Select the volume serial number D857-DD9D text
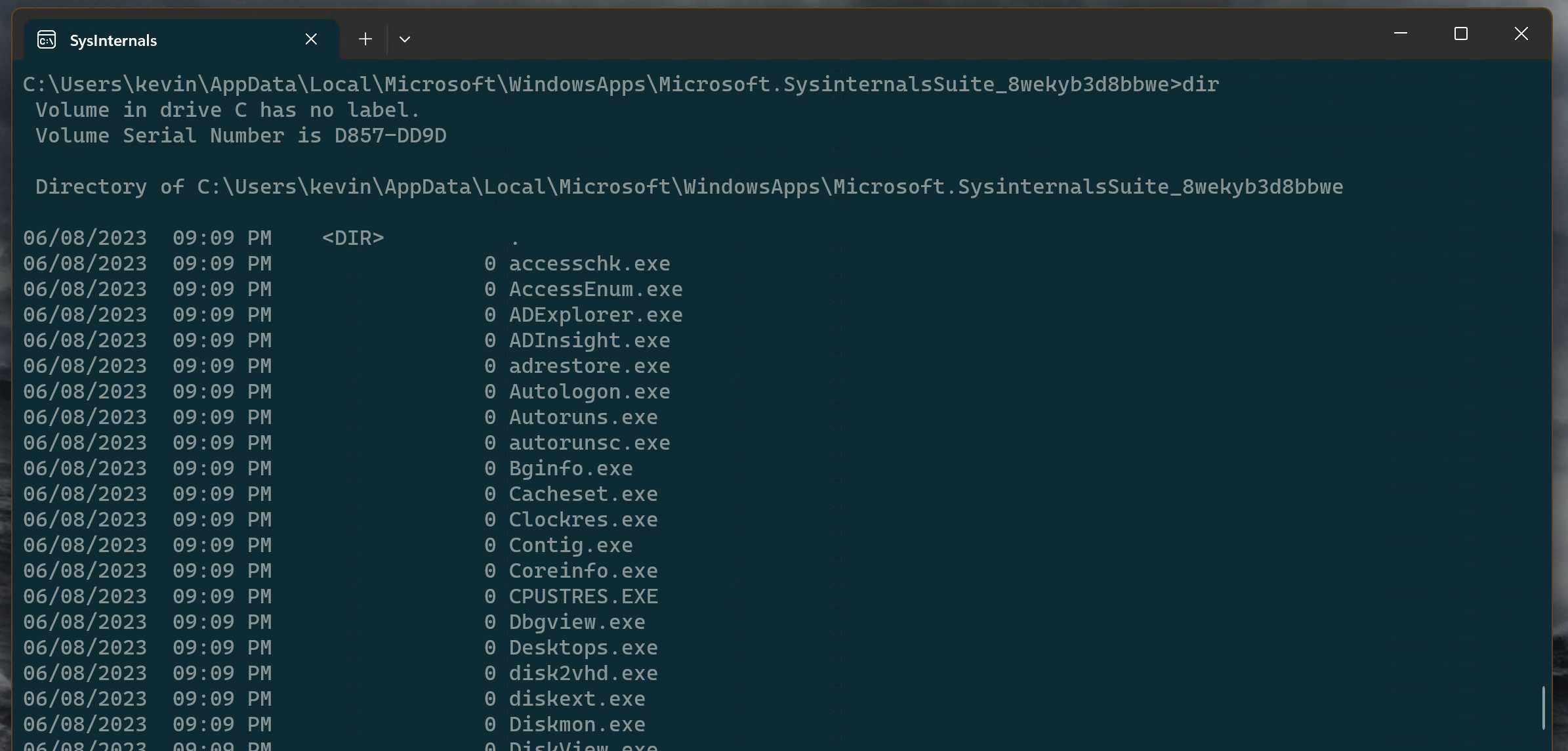 pos(390,135)
